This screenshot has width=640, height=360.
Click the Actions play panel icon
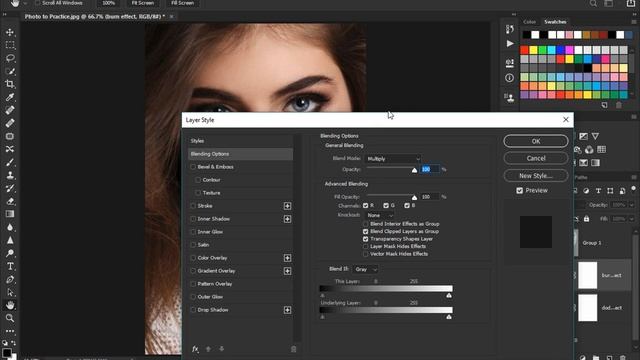click(x=510, y=43)
